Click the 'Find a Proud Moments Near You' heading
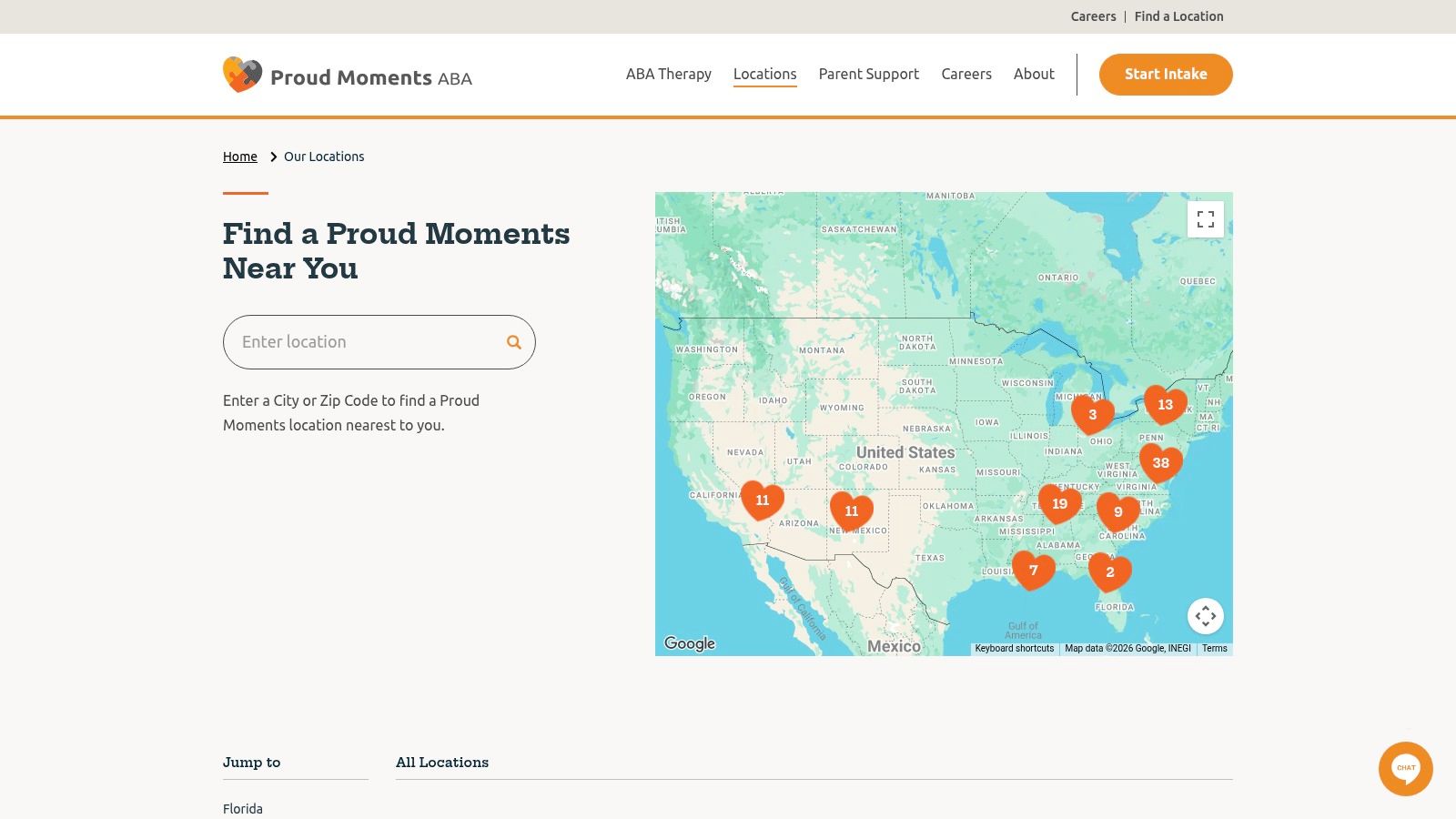Image resolution: width=1456 pixels, height=819 pixels. click(x=397, y=251)
